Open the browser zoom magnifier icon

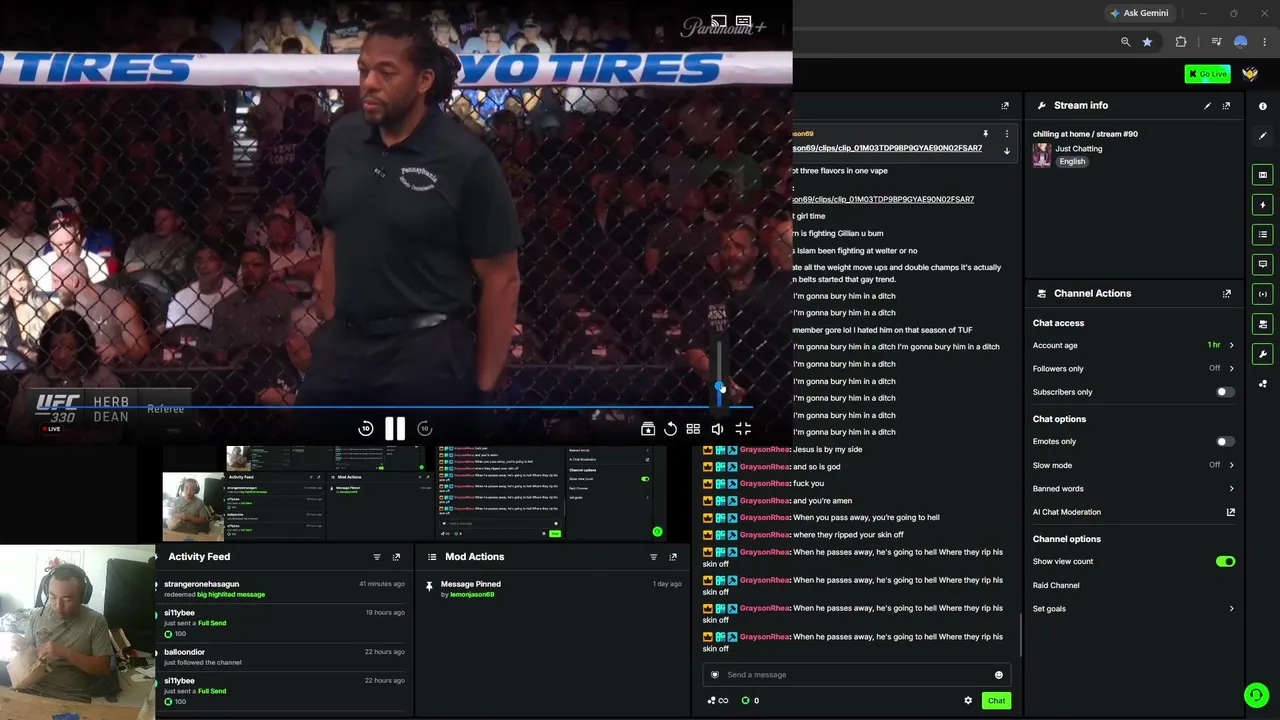(x=1125, y=42)
